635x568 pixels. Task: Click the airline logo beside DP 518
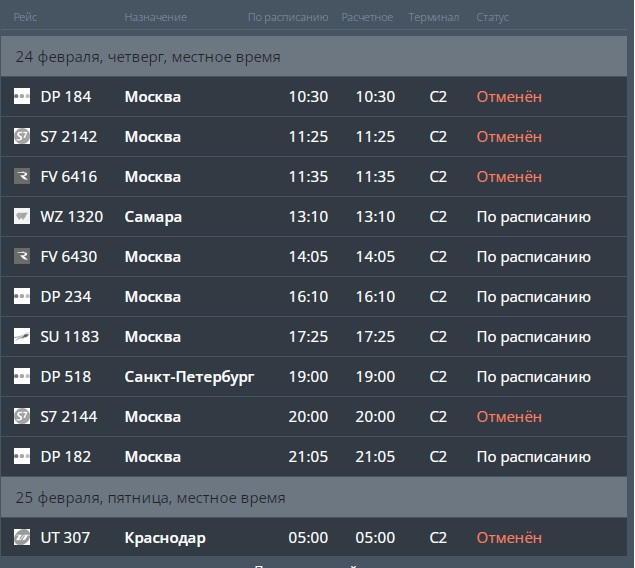(x=22, y=377)
